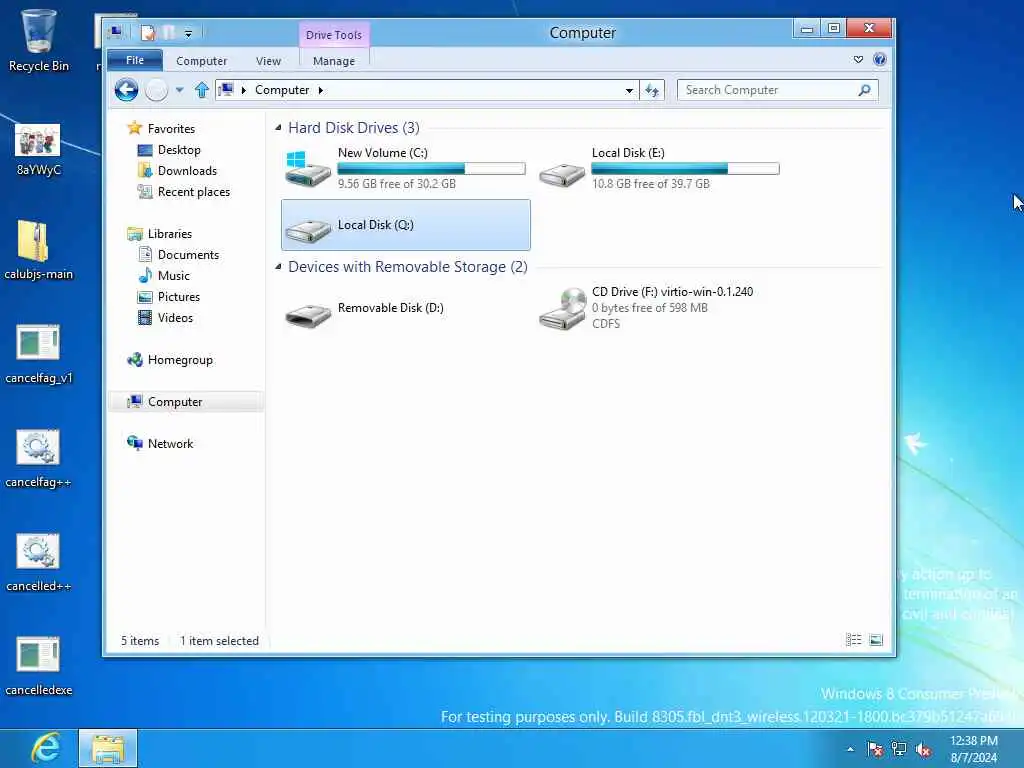
Task: Open Customize Quick Access Toolbar dropdown
Action: 188,33
